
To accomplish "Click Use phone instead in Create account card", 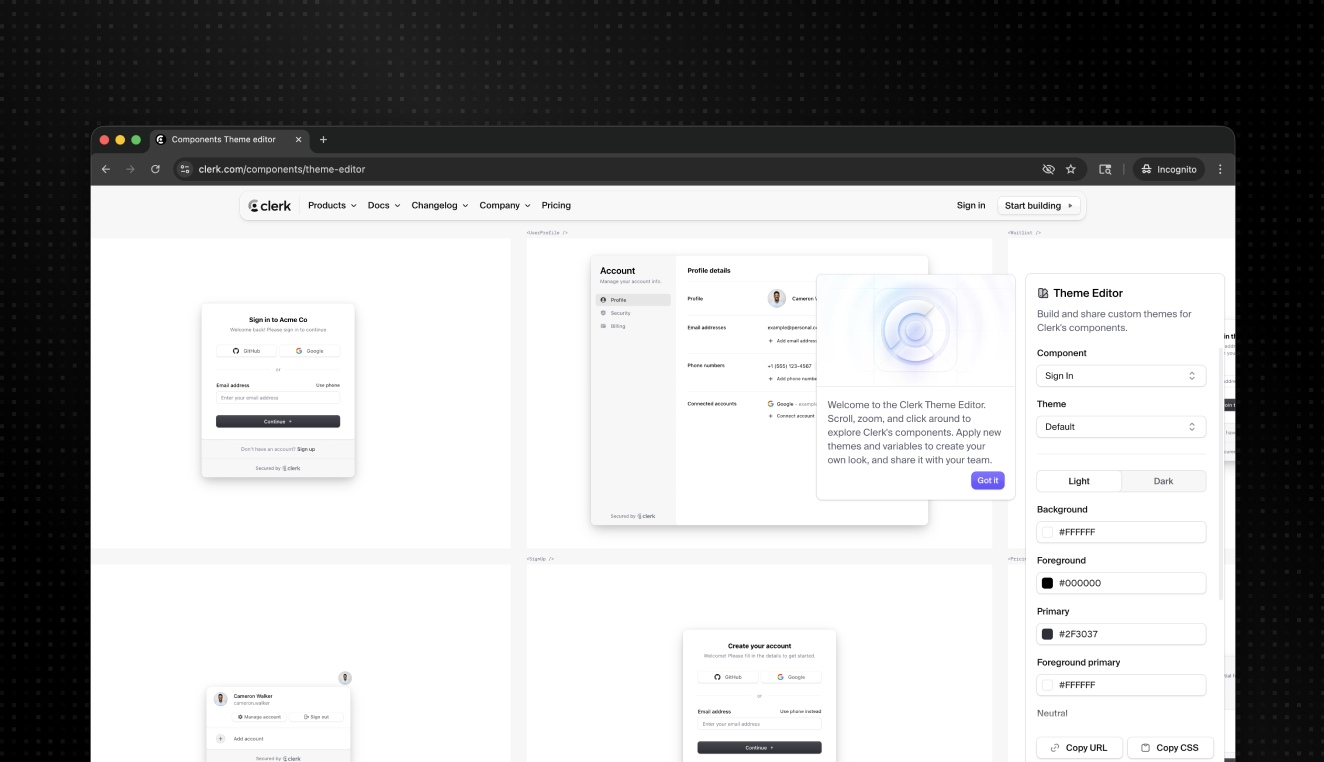I will tap(801, 711).
